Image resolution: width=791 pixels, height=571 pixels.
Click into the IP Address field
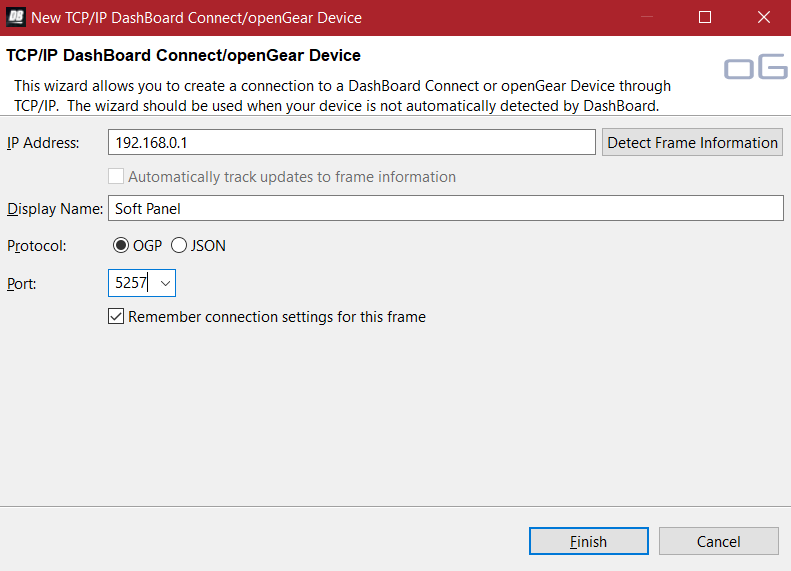[x=351, y=143]
